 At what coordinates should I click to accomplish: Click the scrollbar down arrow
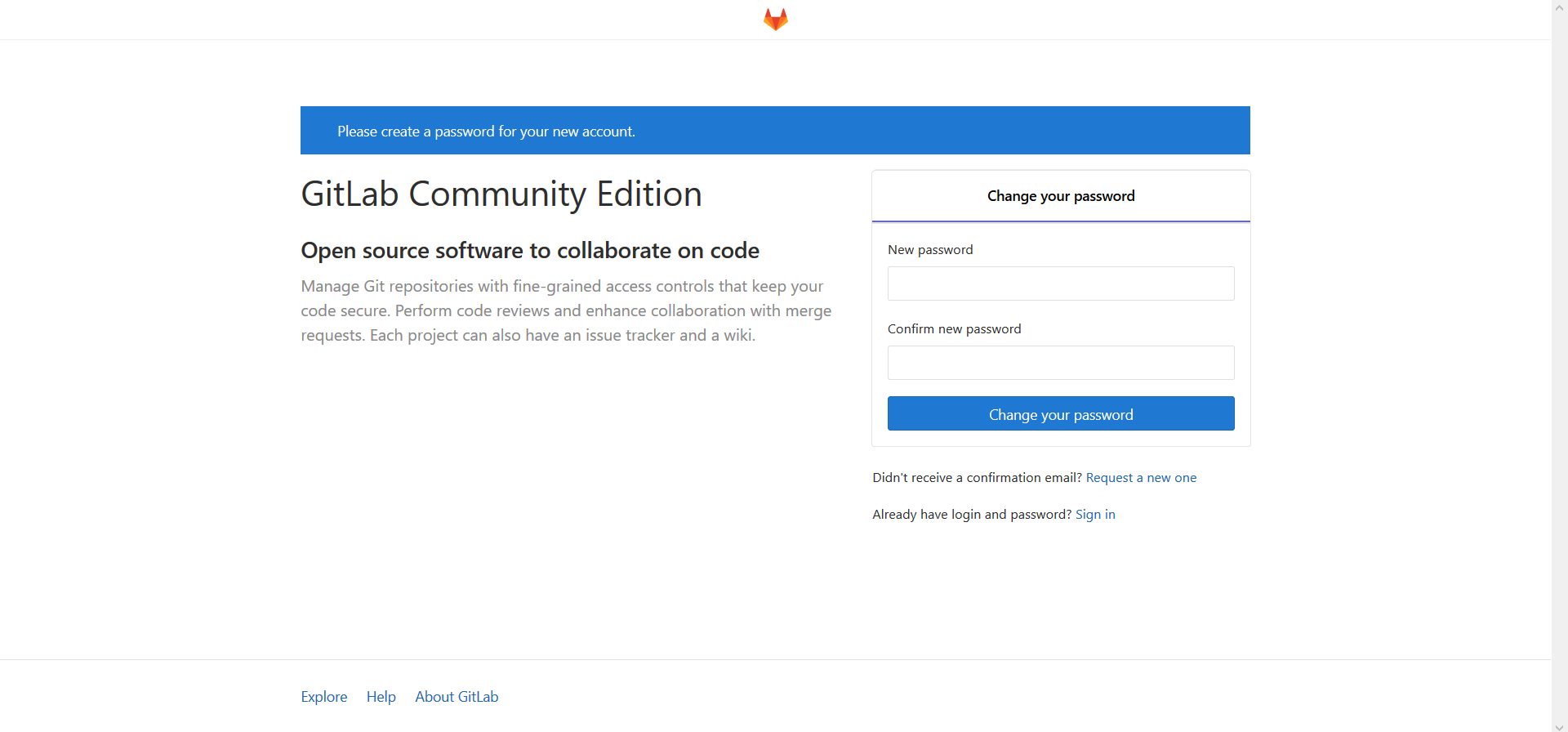click(x=1560, y=726)
